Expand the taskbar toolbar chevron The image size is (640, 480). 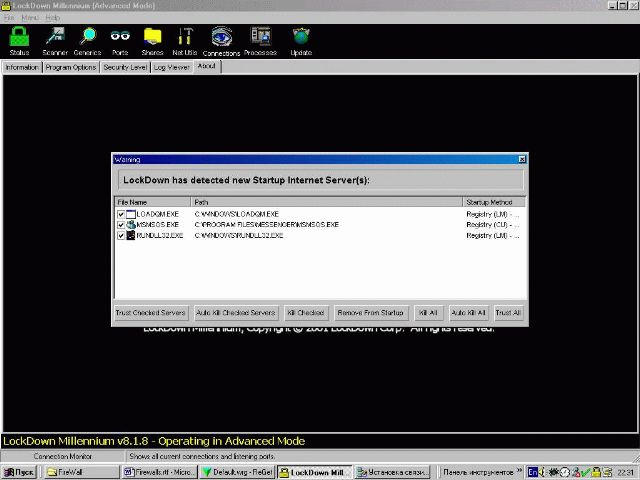click(519, 471)
